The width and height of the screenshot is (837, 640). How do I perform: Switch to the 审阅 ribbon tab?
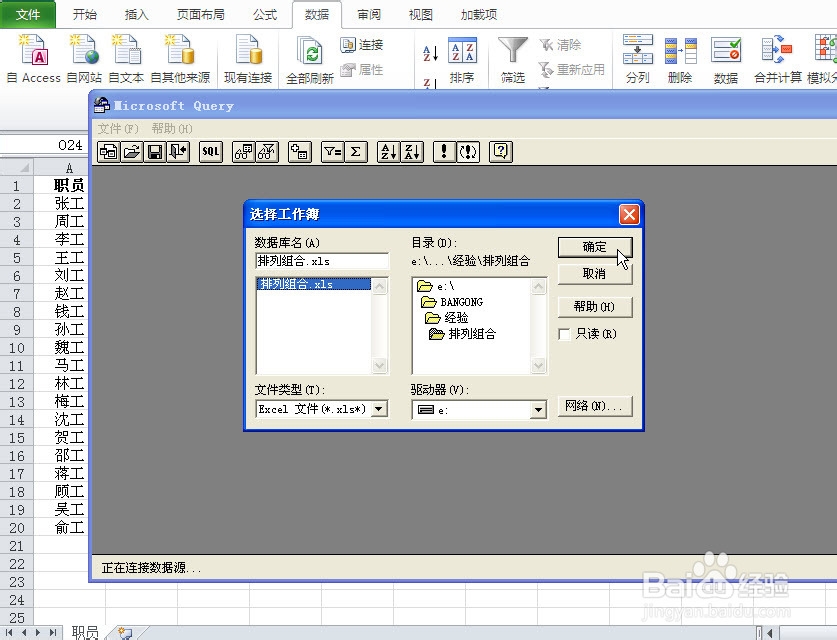[368, 14]
